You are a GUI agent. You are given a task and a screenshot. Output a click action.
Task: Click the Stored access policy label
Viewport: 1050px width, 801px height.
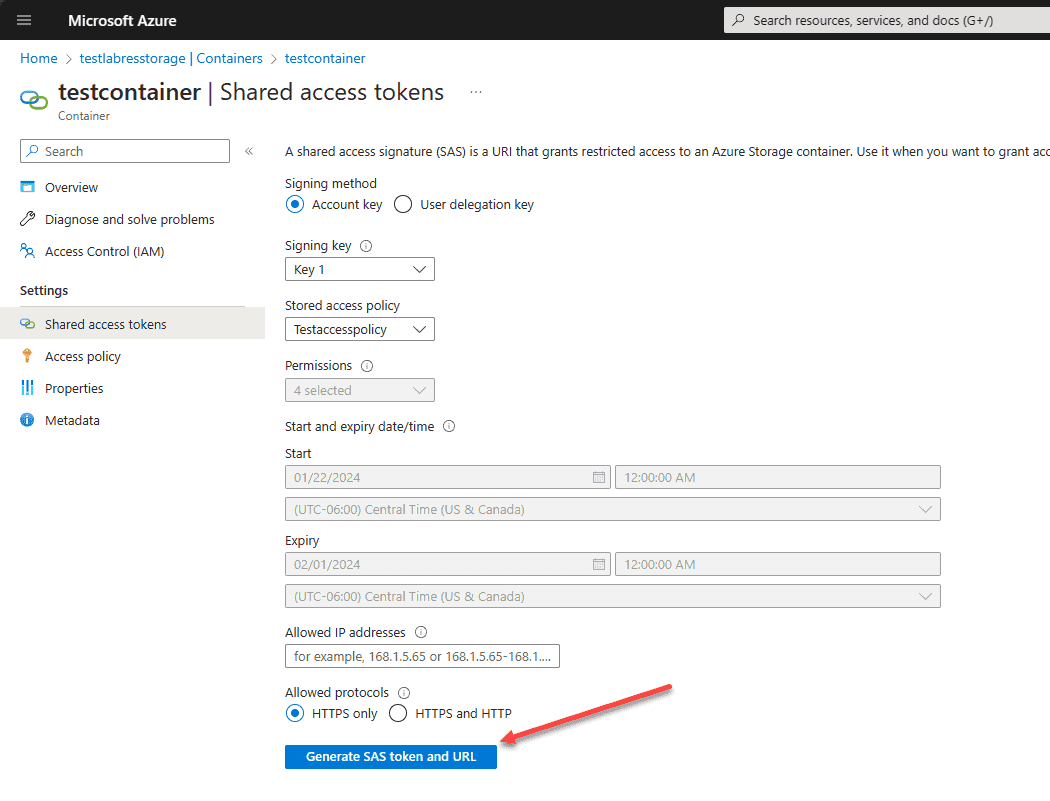click(x=342, y=305)
